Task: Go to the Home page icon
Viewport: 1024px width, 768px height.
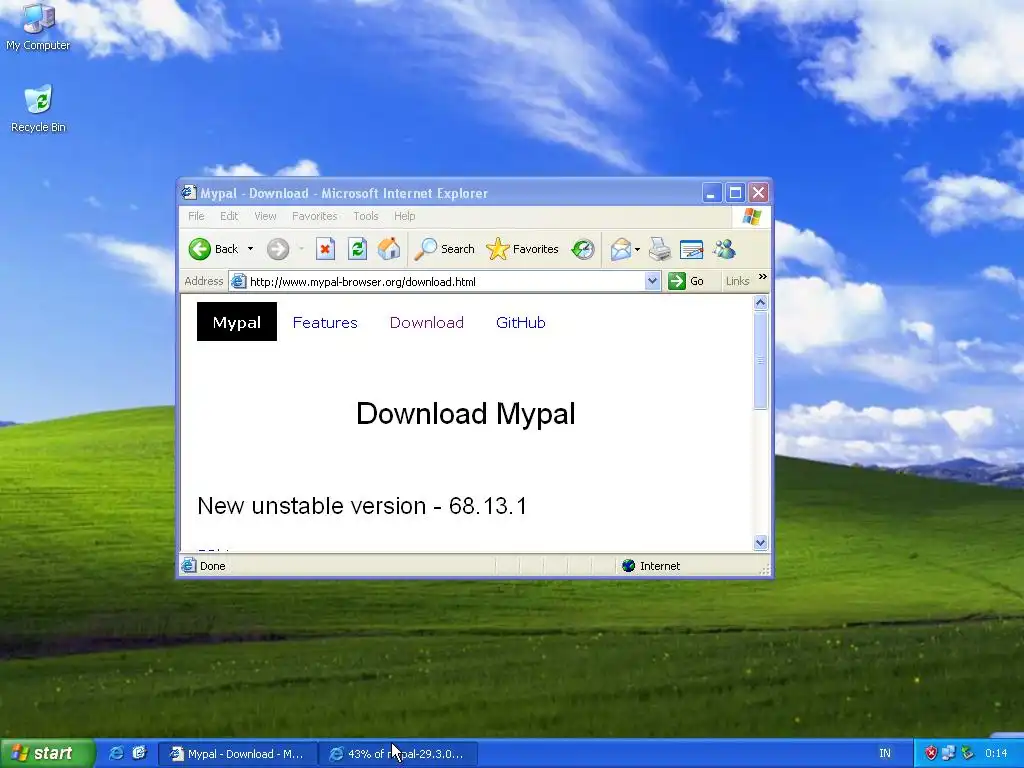Action: click(389, 249)
